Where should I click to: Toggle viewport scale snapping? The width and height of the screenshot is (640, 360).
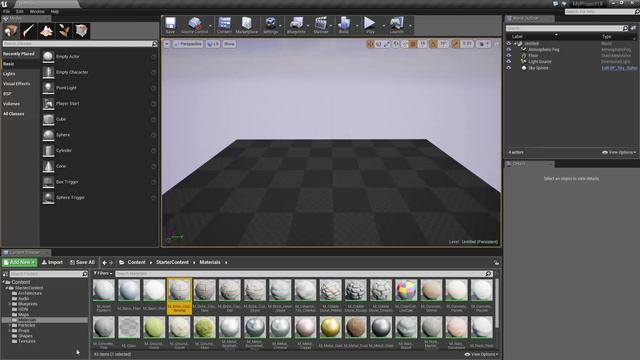(456, 44)
